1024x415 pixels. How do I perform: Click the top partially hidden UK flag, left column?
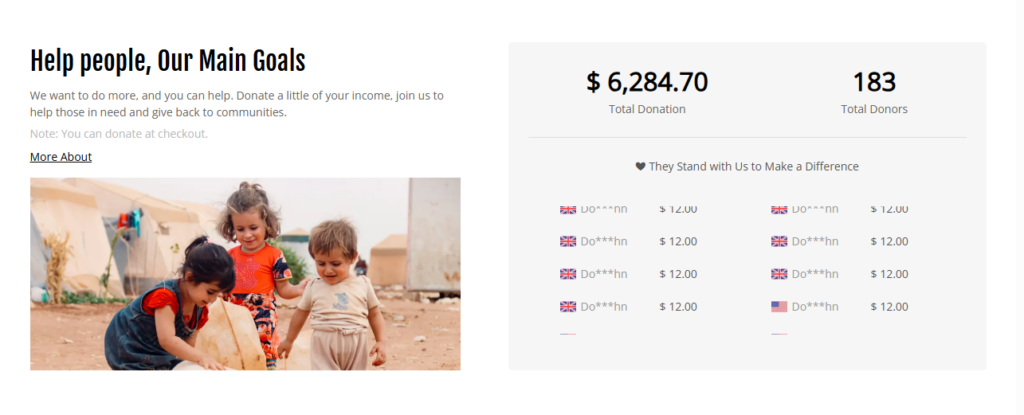point(568,210)
